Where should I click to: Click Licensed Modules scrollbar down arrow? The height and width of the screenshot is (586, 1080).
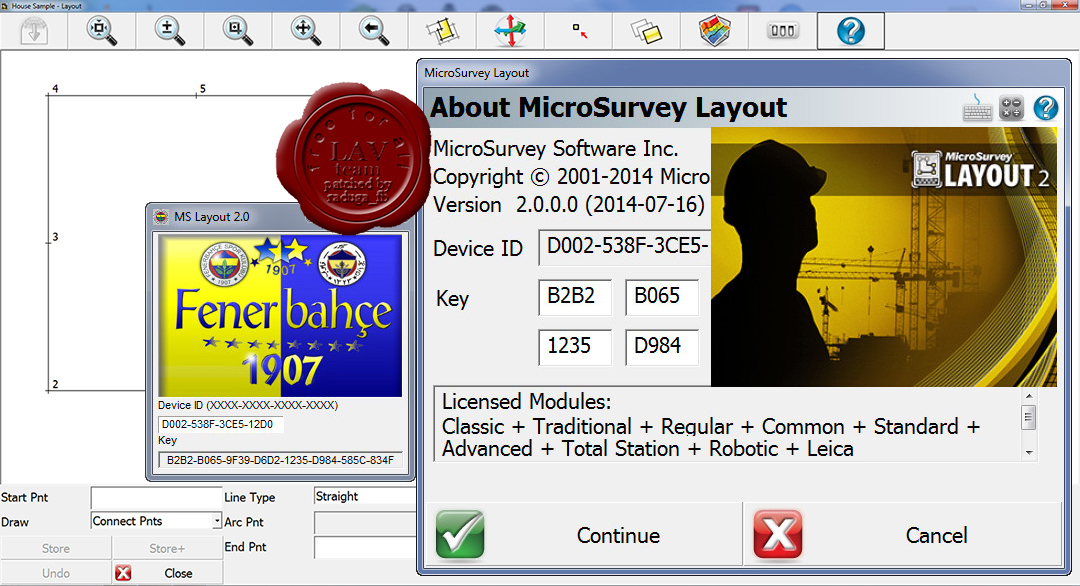coord(1028,452)
